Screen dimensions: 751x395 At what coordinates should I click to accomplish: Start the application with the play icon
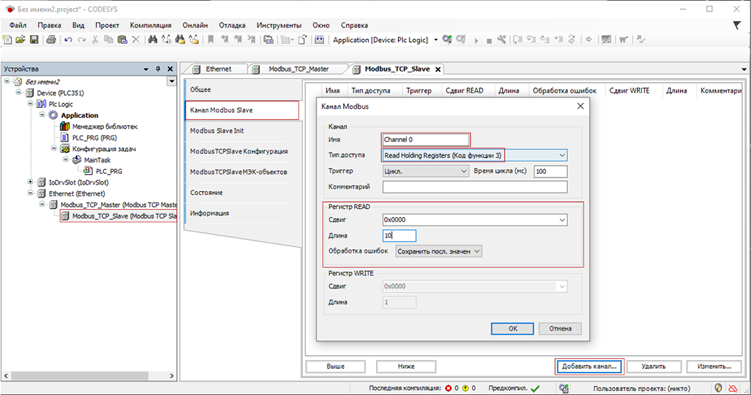[476, 41]
